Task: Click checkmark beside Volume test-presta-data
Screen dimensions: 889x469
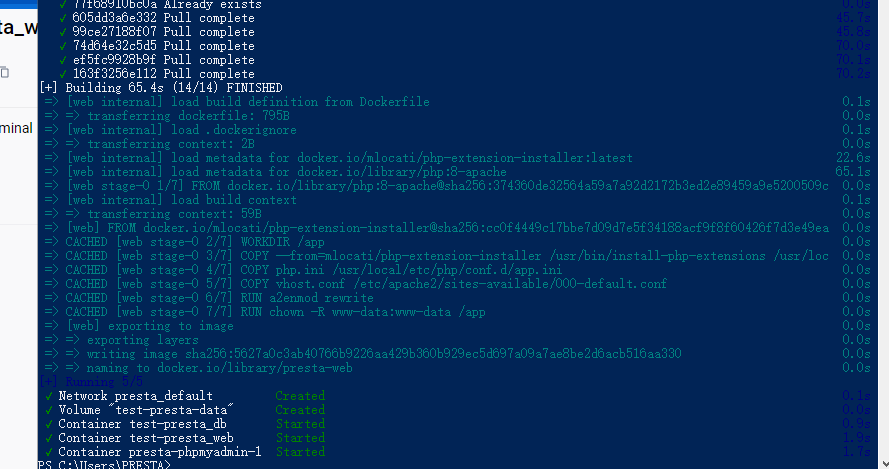Action: tap(49, 410)
